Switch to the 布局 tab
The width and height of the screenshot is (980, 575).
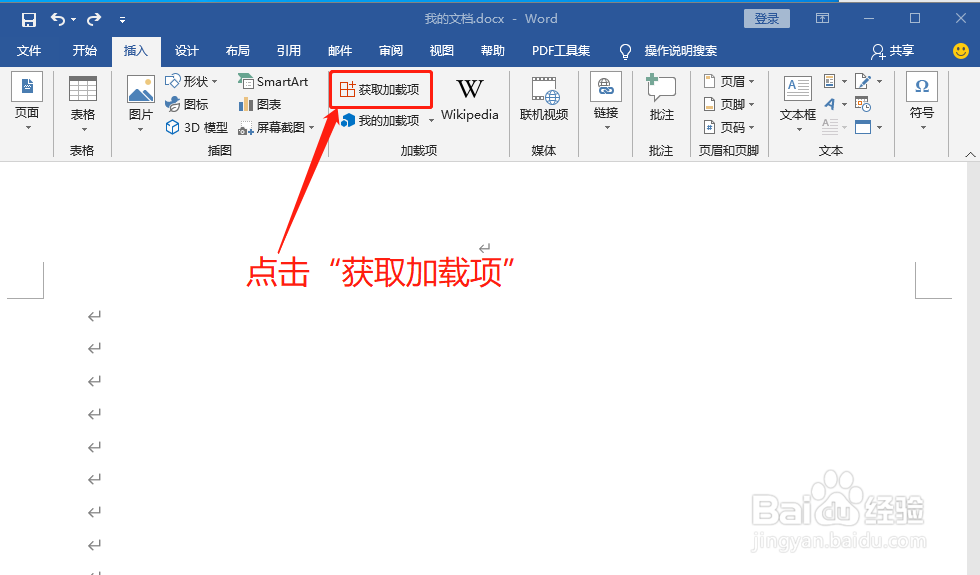tap(238, 51)
